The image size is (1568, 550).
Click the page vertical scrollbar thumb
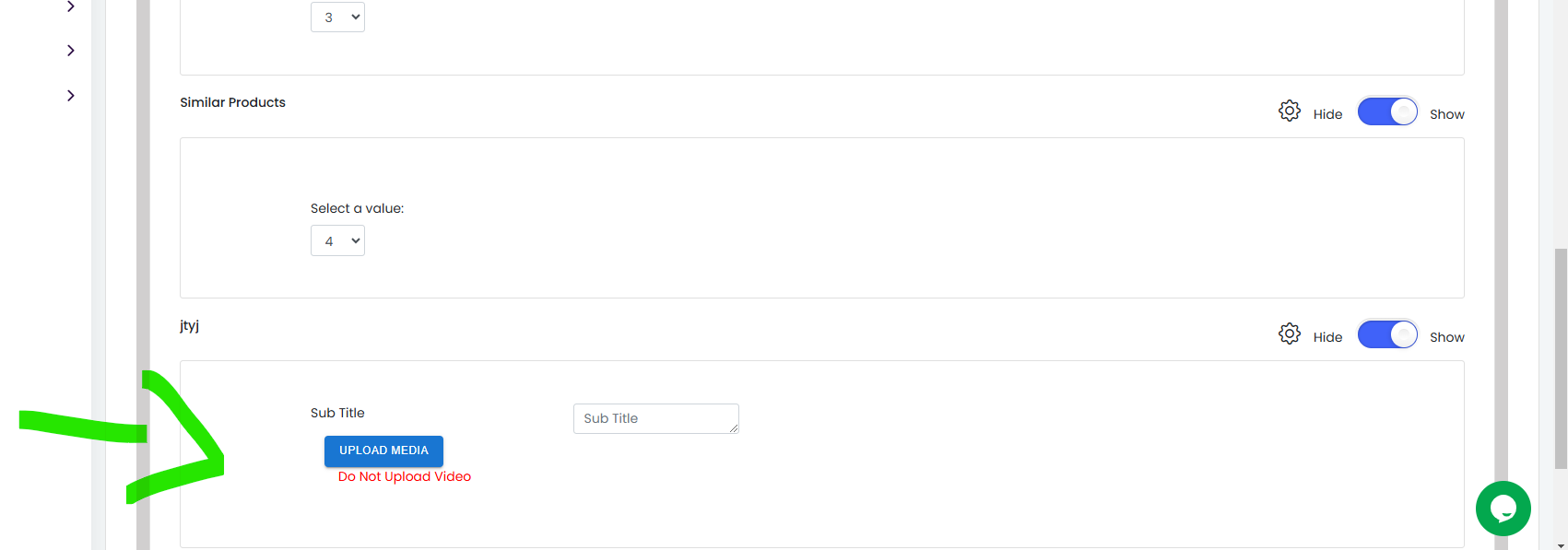pyautogui.click(x=1560, y=357)
